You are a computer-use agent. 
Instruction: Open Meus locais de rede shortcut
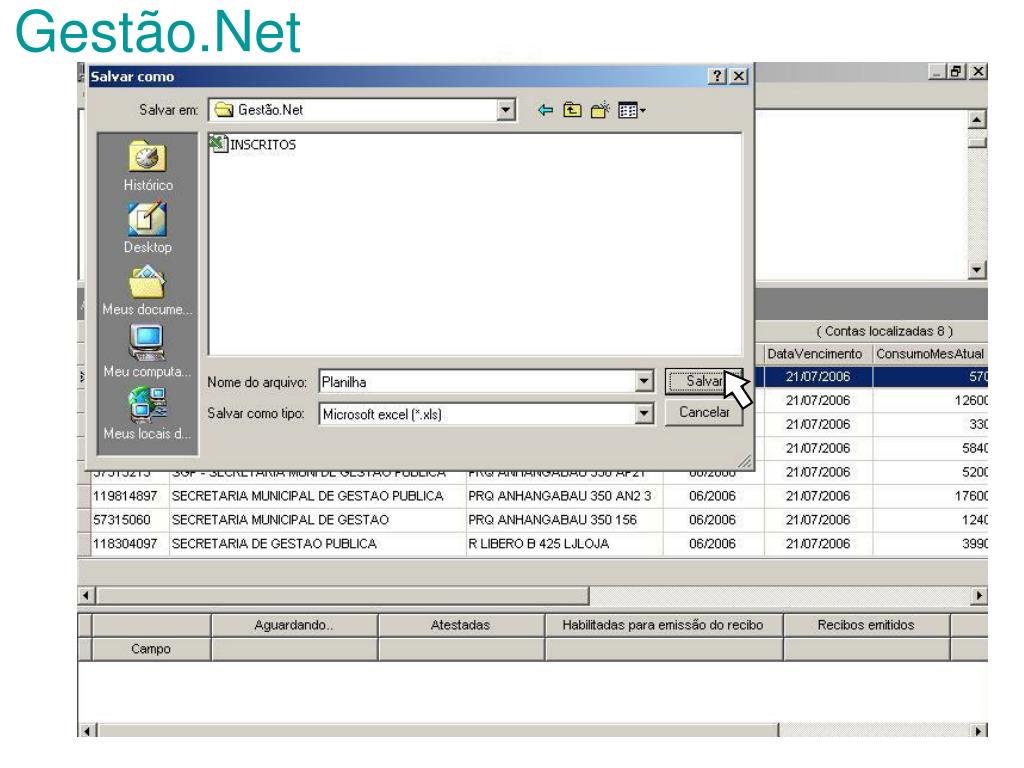[148, 414]
